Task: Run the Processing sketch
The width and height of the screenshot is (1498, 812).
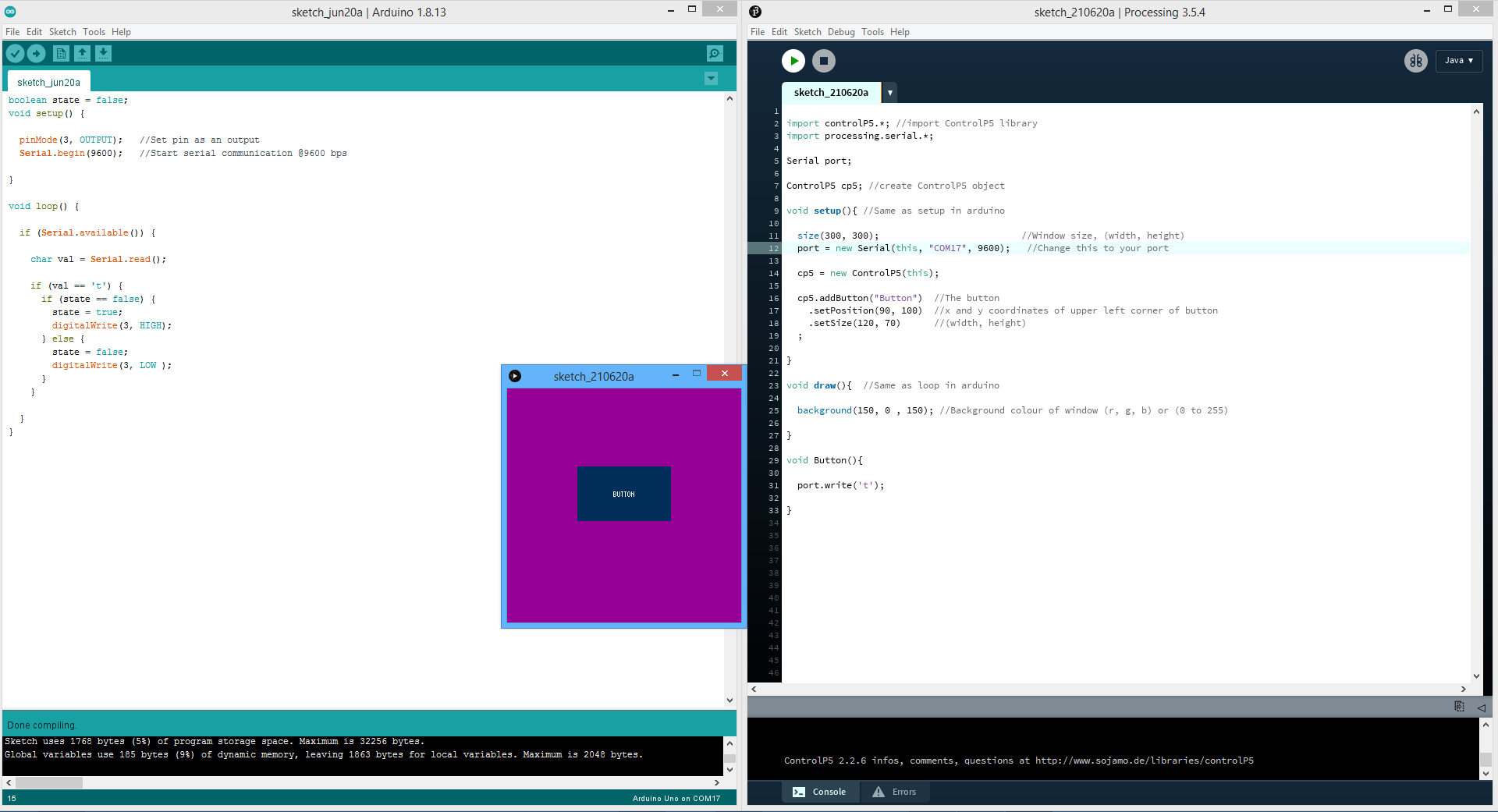Action: pyautogui.click(x=793, y=61)
